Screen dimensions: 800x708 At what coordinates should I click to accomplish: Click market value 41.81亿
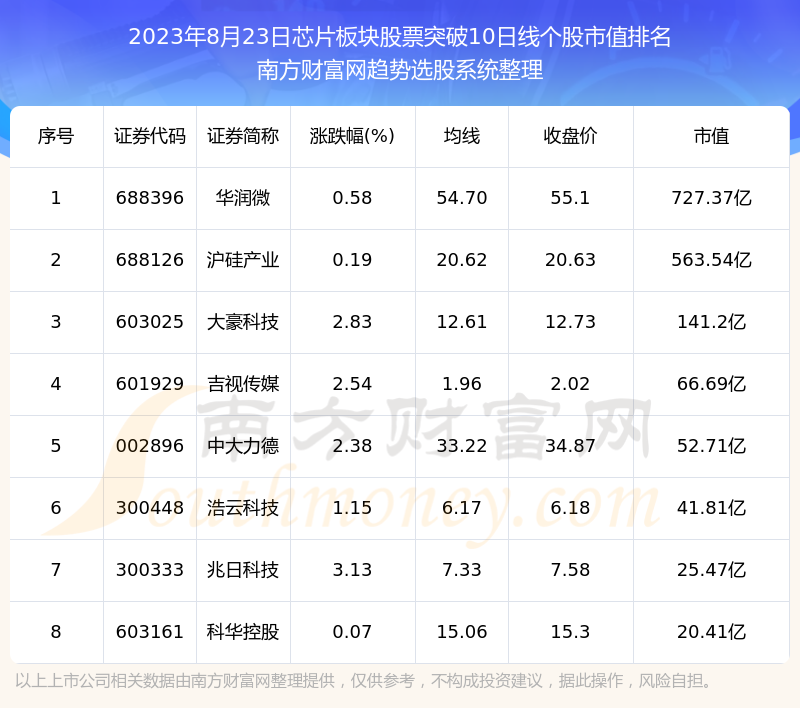pos(711,508)
